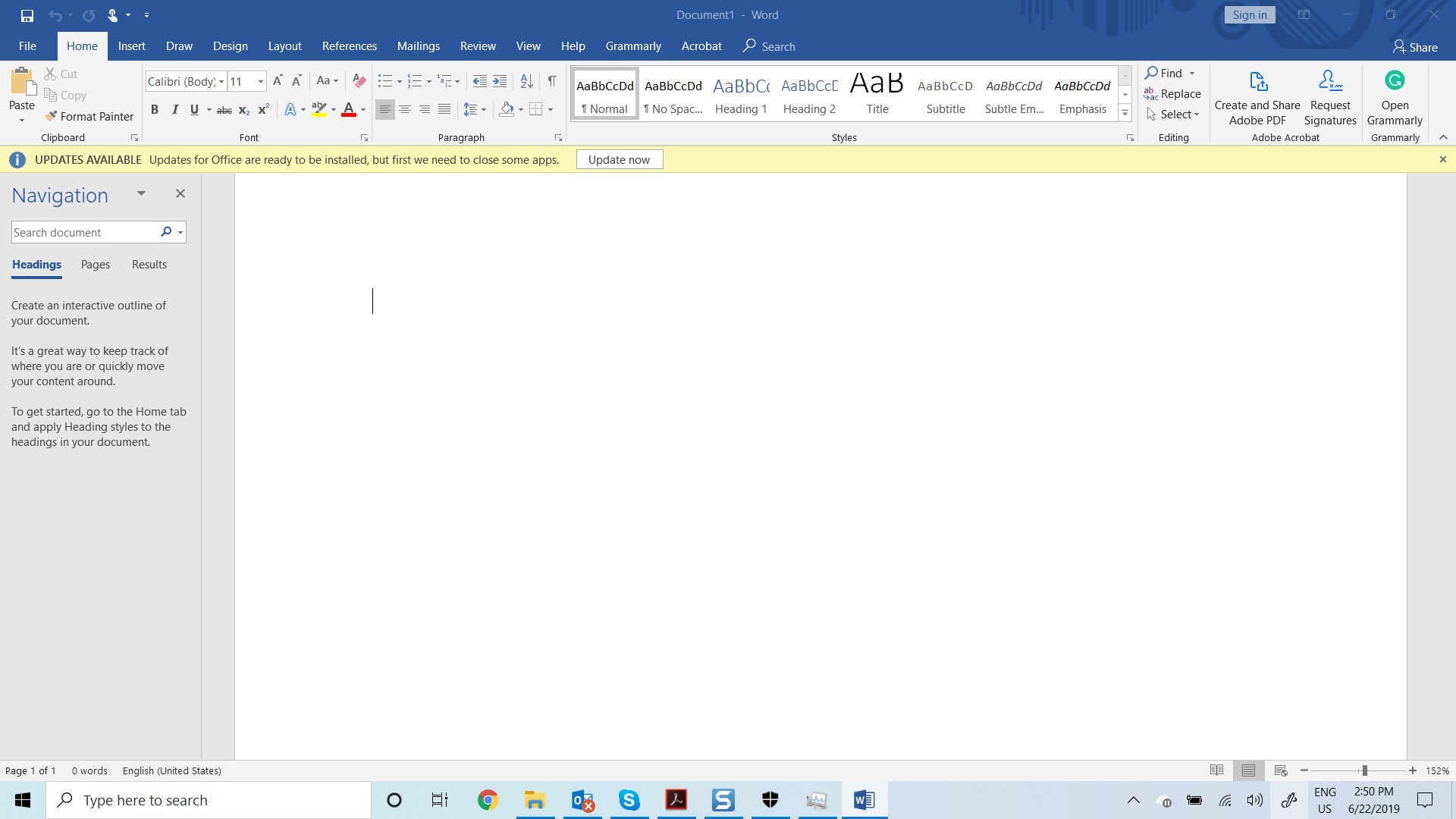Apply the Heading 1 style
The height and width of the screenshot is (819, 1456).
click(x=741, y=93)
